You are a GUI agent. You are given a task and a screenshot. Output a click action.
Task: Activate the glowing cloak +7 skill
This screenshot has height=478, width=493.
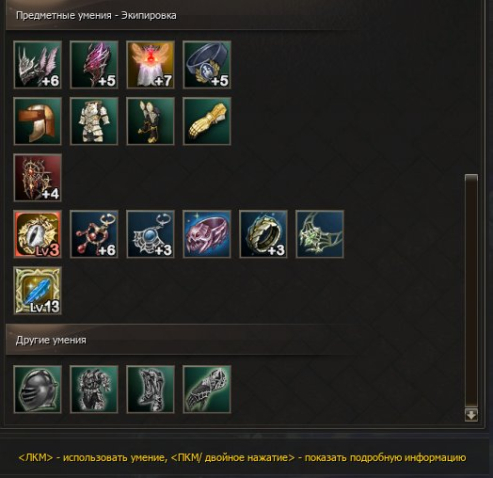(150, 65)
